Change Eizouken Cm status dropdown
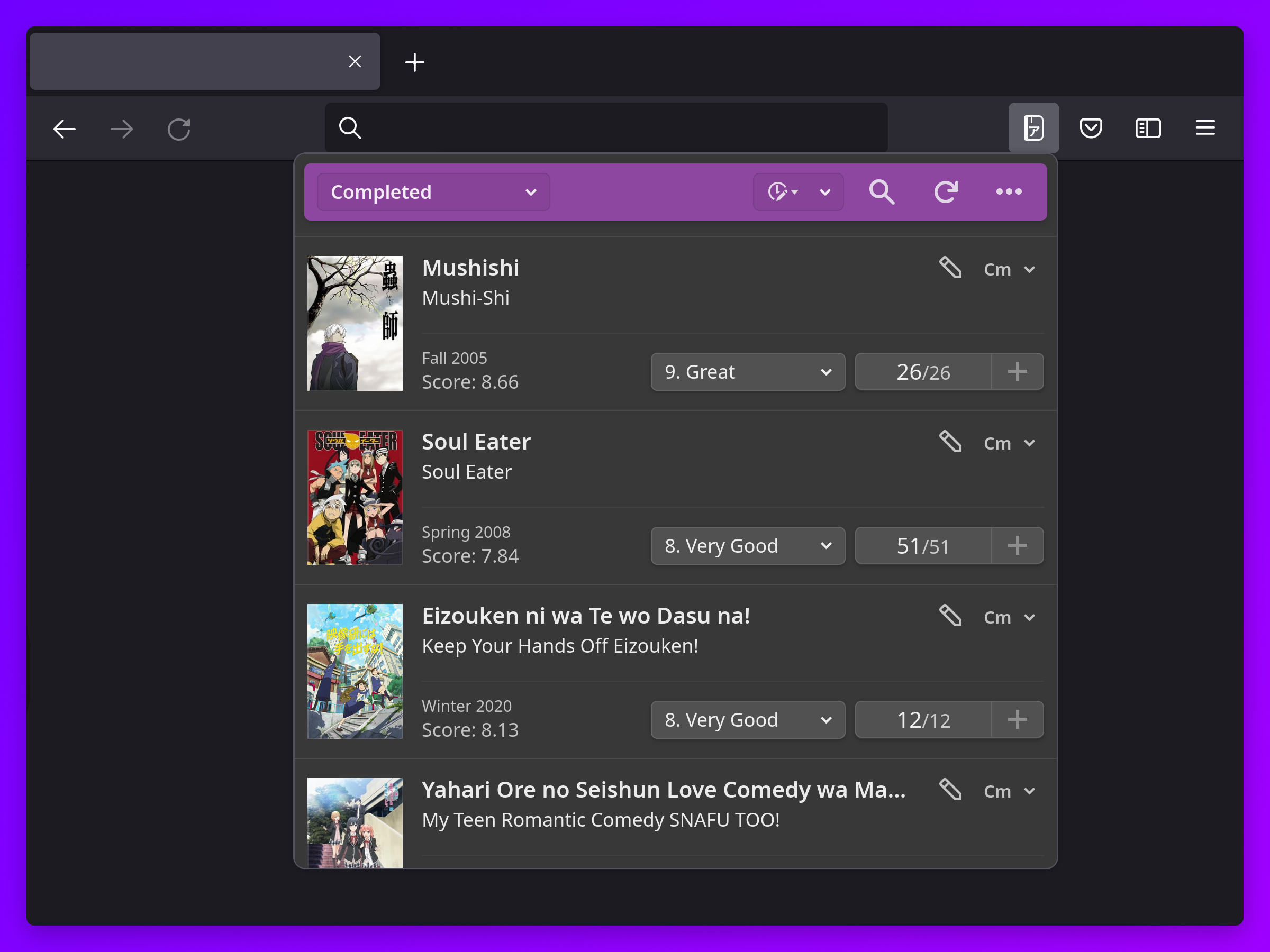The image size is (1270, 952). pos(1009,617)
